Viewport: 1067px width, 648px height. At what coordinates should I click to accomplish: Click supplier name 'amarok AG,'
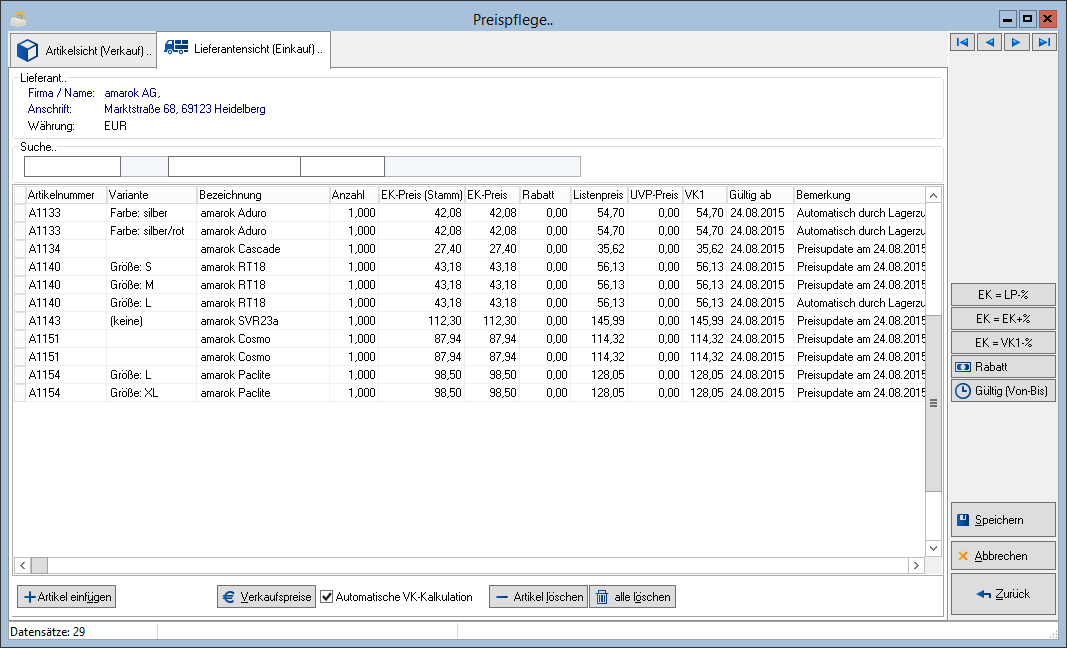click(x=132, y=93)
